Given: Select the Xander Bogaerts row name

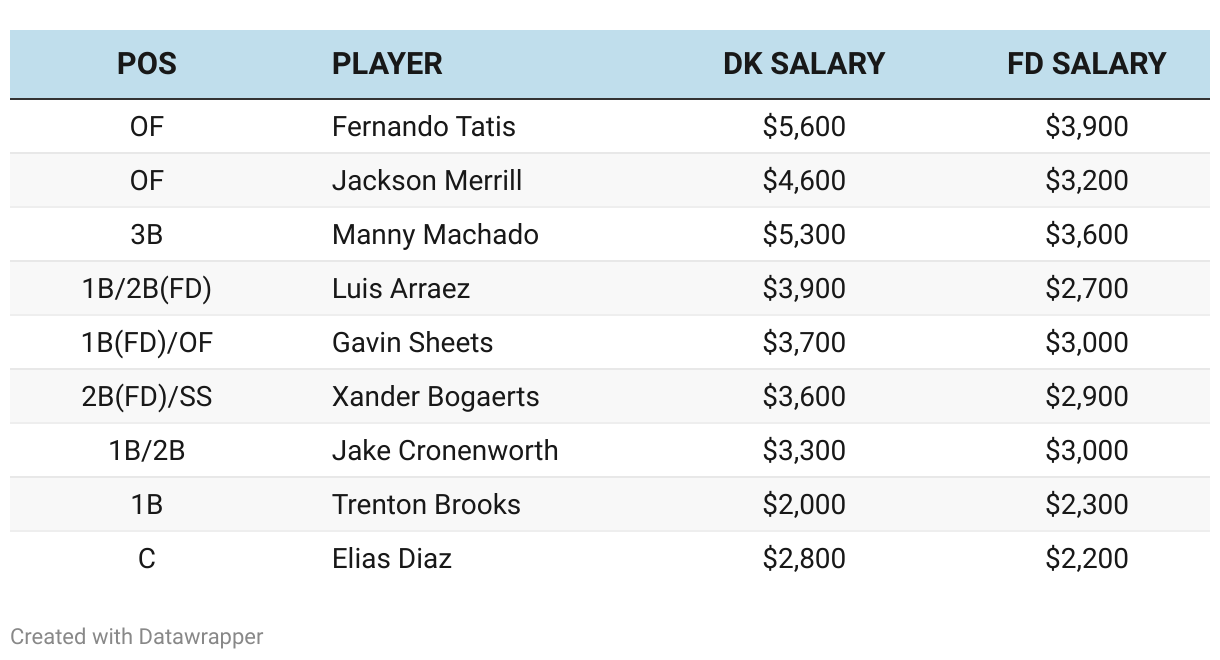Looking at the screenshot, I should coord(436,397).
